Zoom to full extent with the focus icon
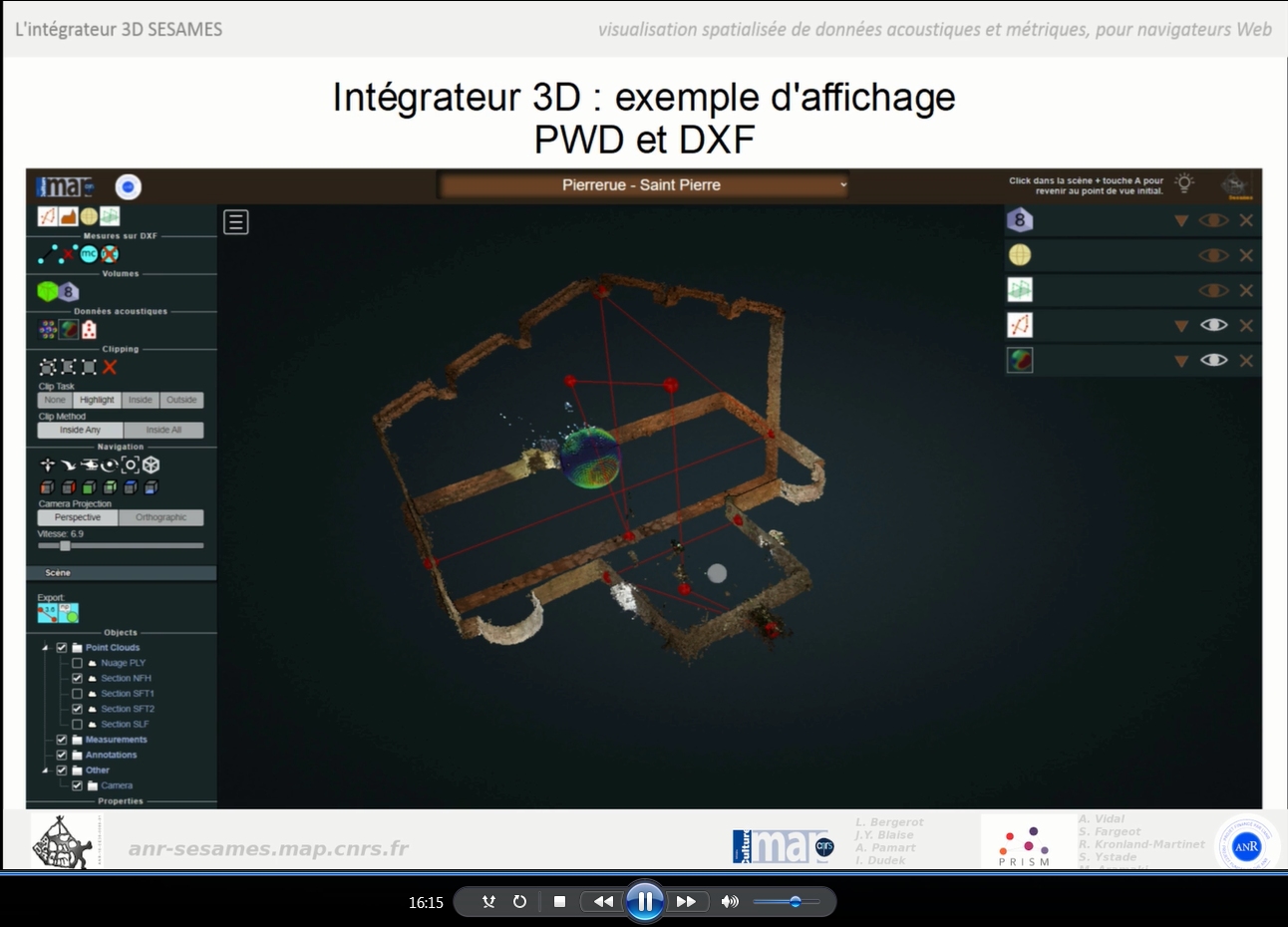 (x=131, y=464)
